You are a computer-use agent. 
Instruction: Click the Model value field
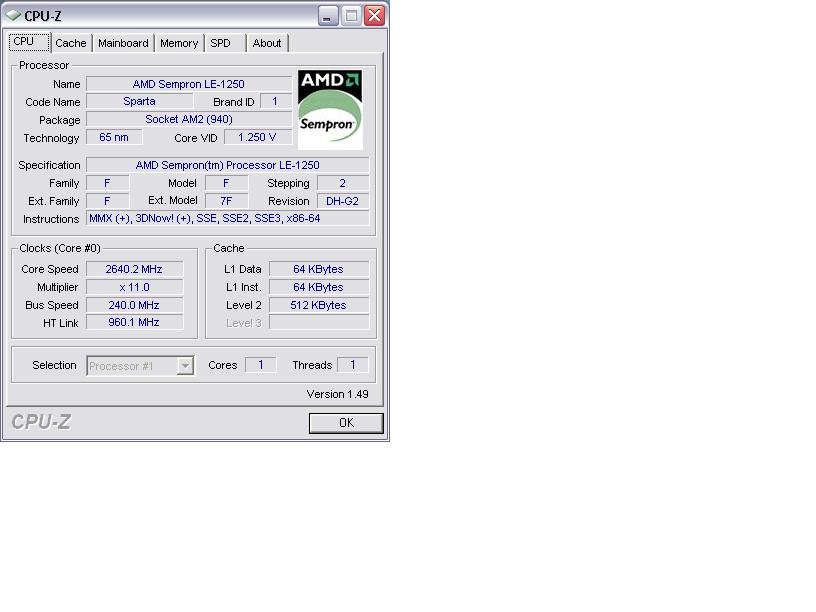point(226,183)
